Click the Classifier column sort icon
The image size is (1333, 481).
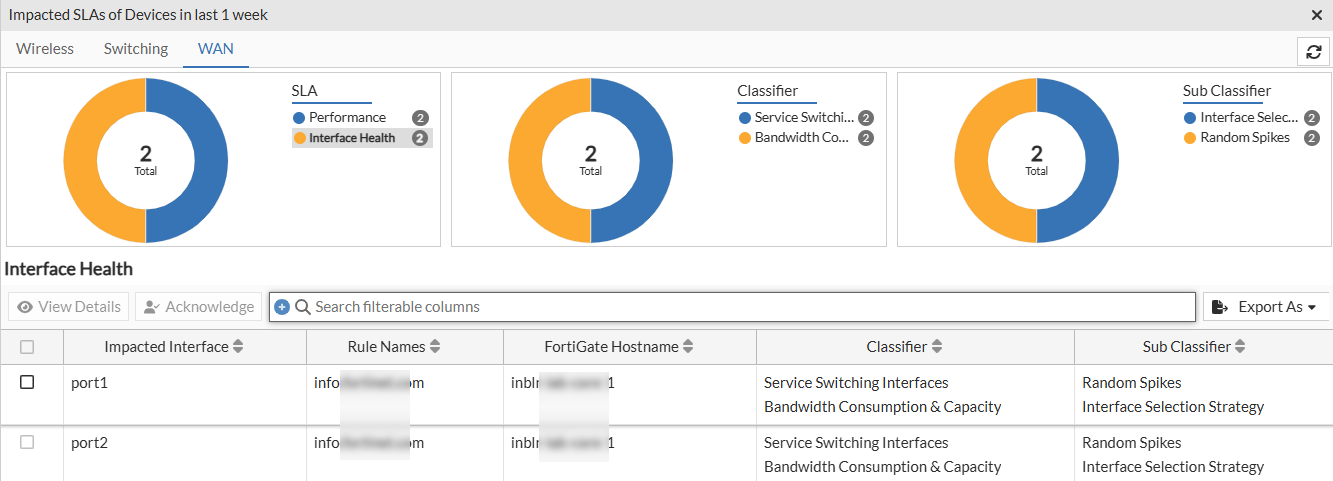tap(937, 347)
